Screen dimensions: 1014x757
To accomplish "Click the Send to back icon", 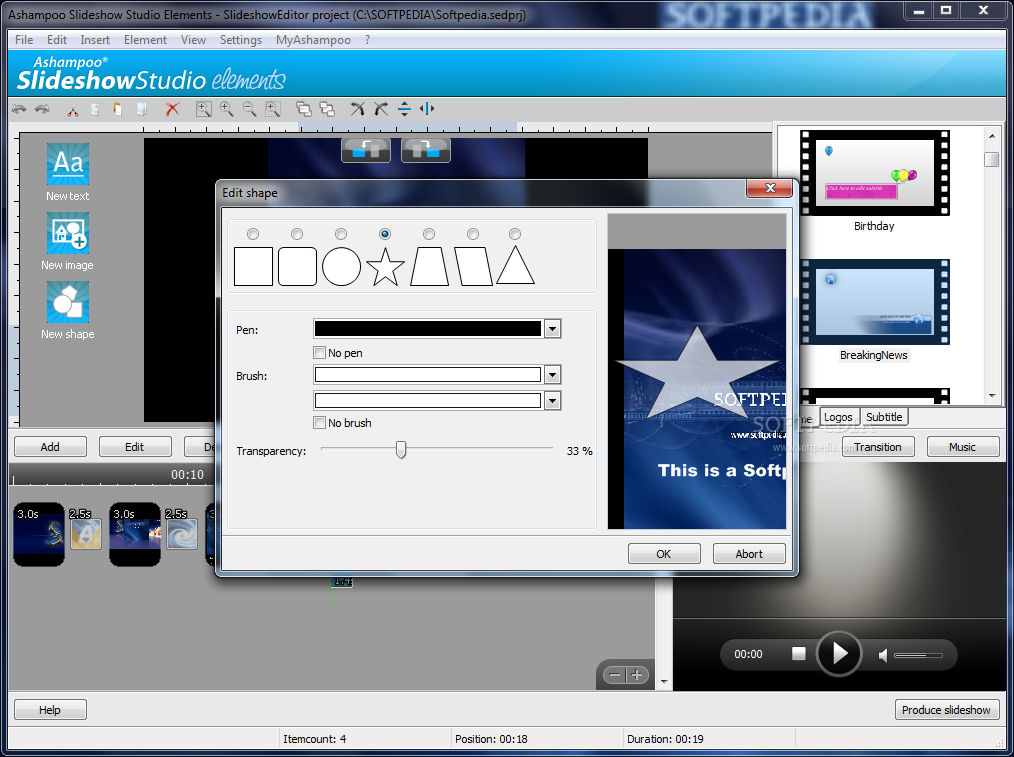I will pyautogui.click(x=327, y=109).
